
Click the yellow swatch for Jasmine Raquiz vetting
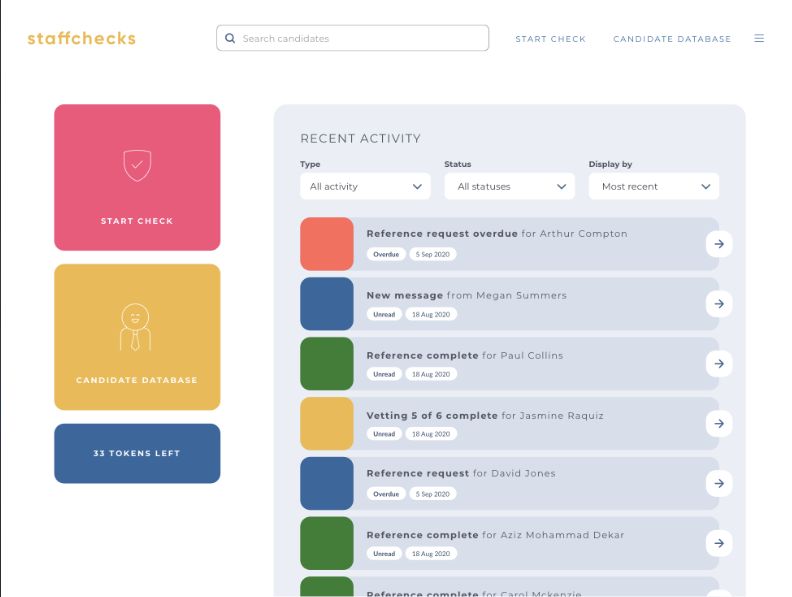327,424
